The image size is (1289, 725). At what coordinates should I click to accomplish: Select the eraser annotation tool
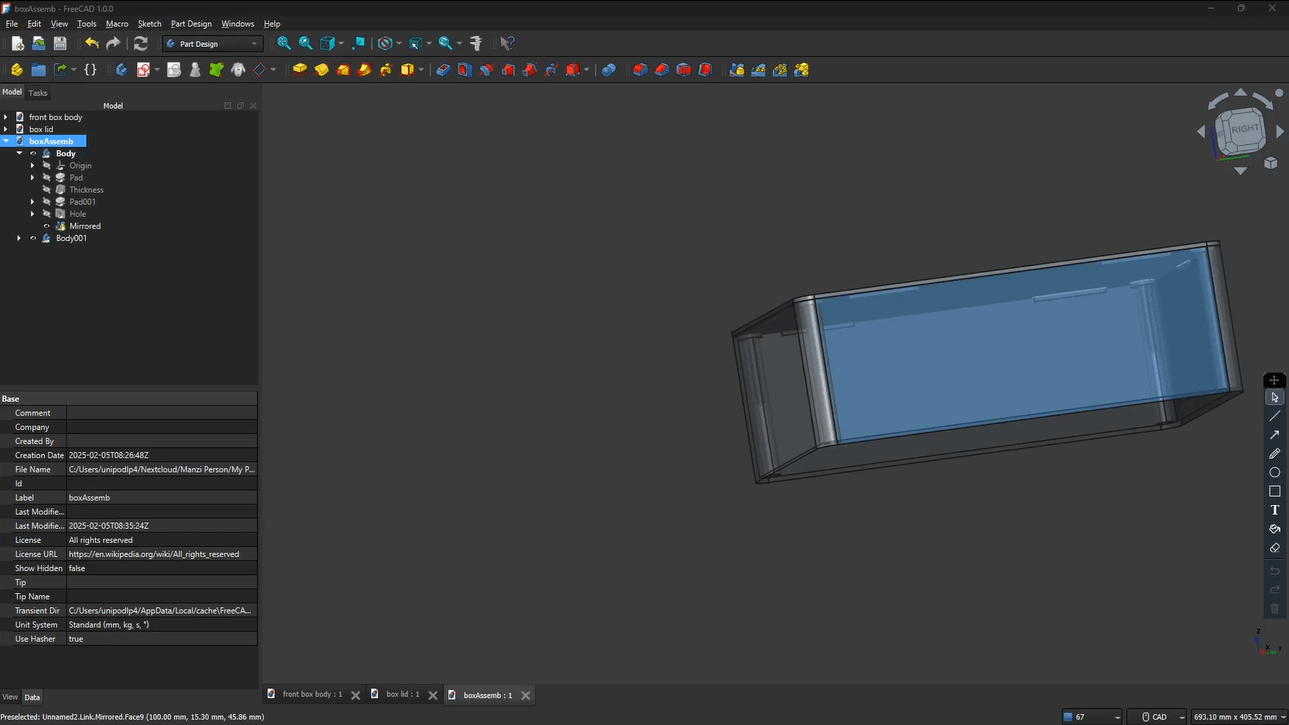1274,548
